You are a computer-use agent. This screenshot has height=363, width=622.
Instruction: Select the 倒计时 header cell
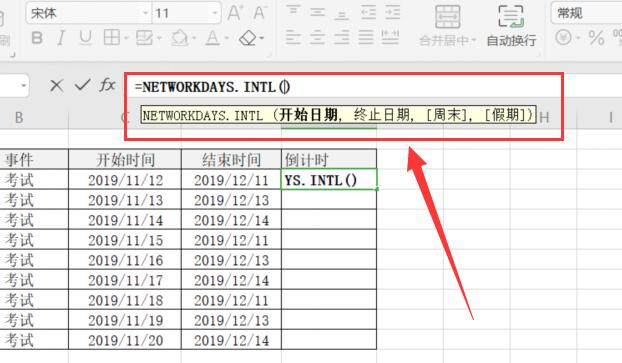tap(329, 159)
